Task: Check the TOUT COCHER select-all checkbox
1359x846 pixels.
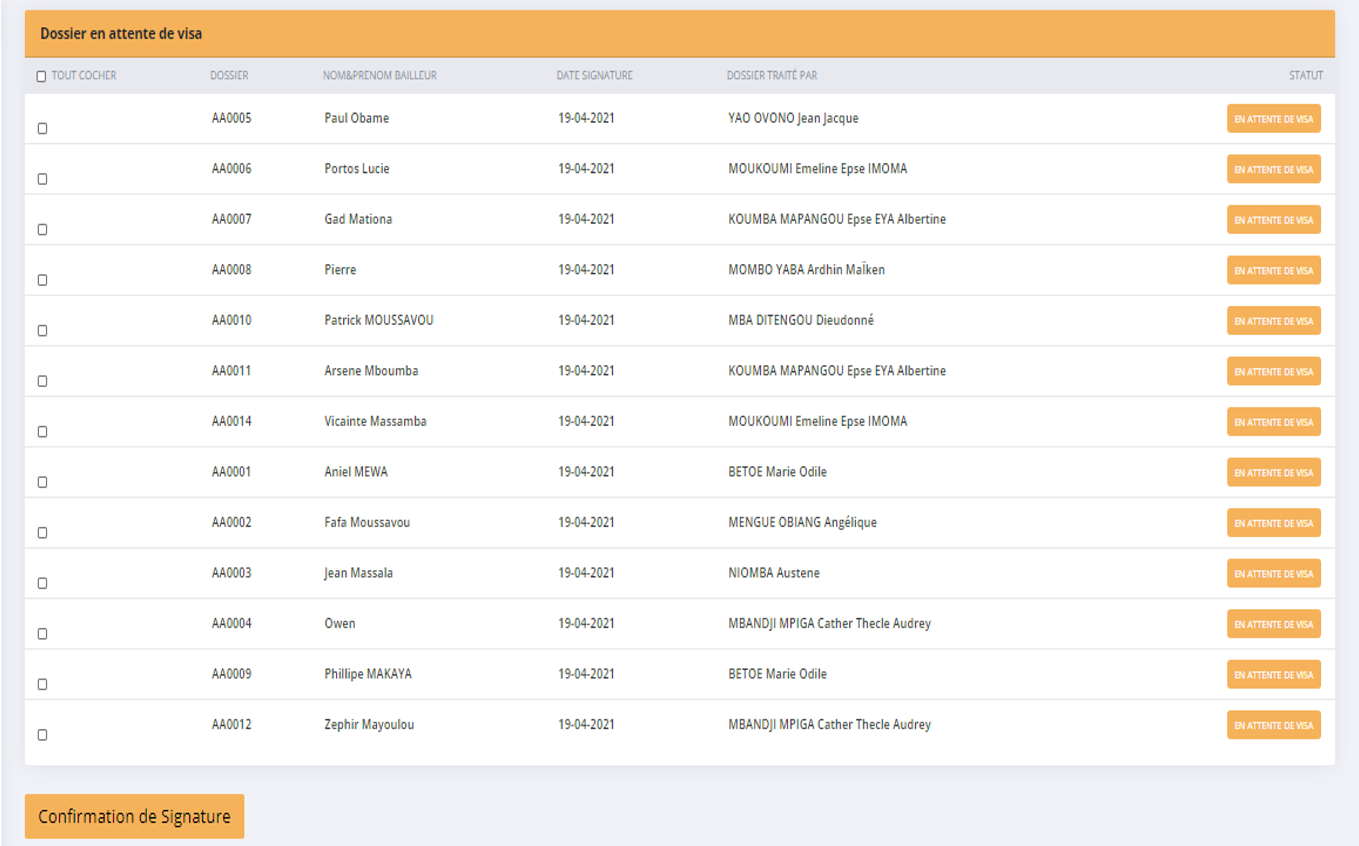Action: (41, 77)
